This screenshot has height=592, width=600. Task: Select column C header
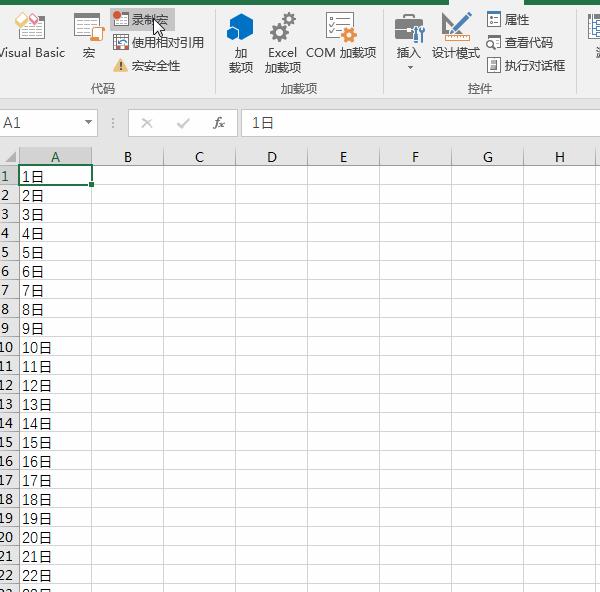[x=199, y=157]
